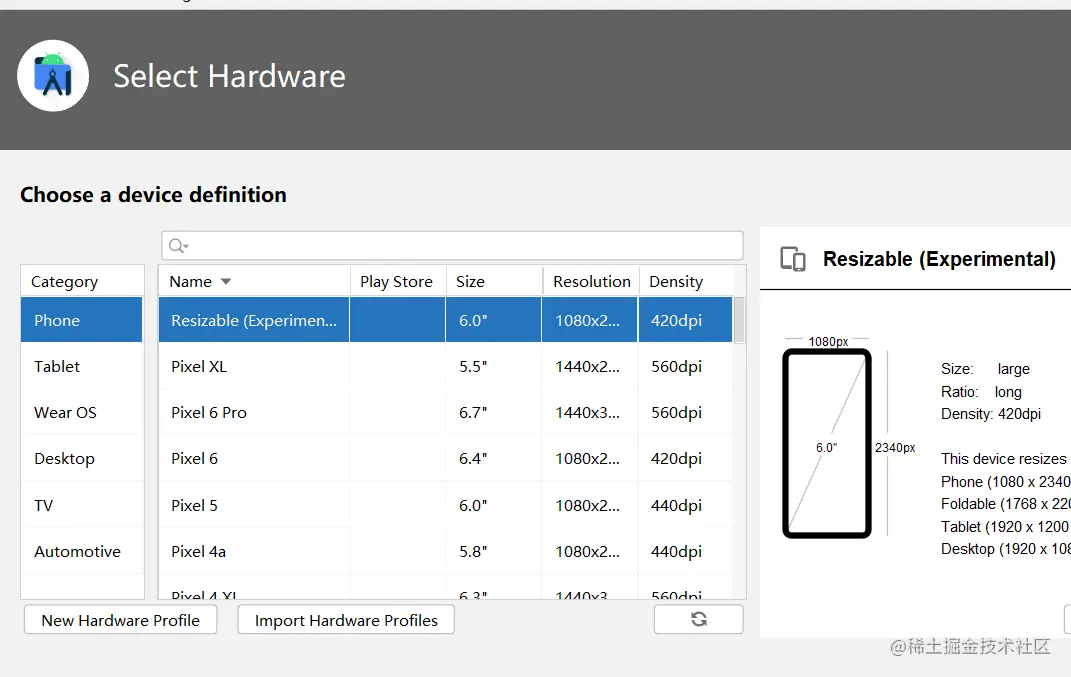This screenshot has width=1071, height=677.
Task: Click the Play Store column header
Action: [x=398, y=281]
